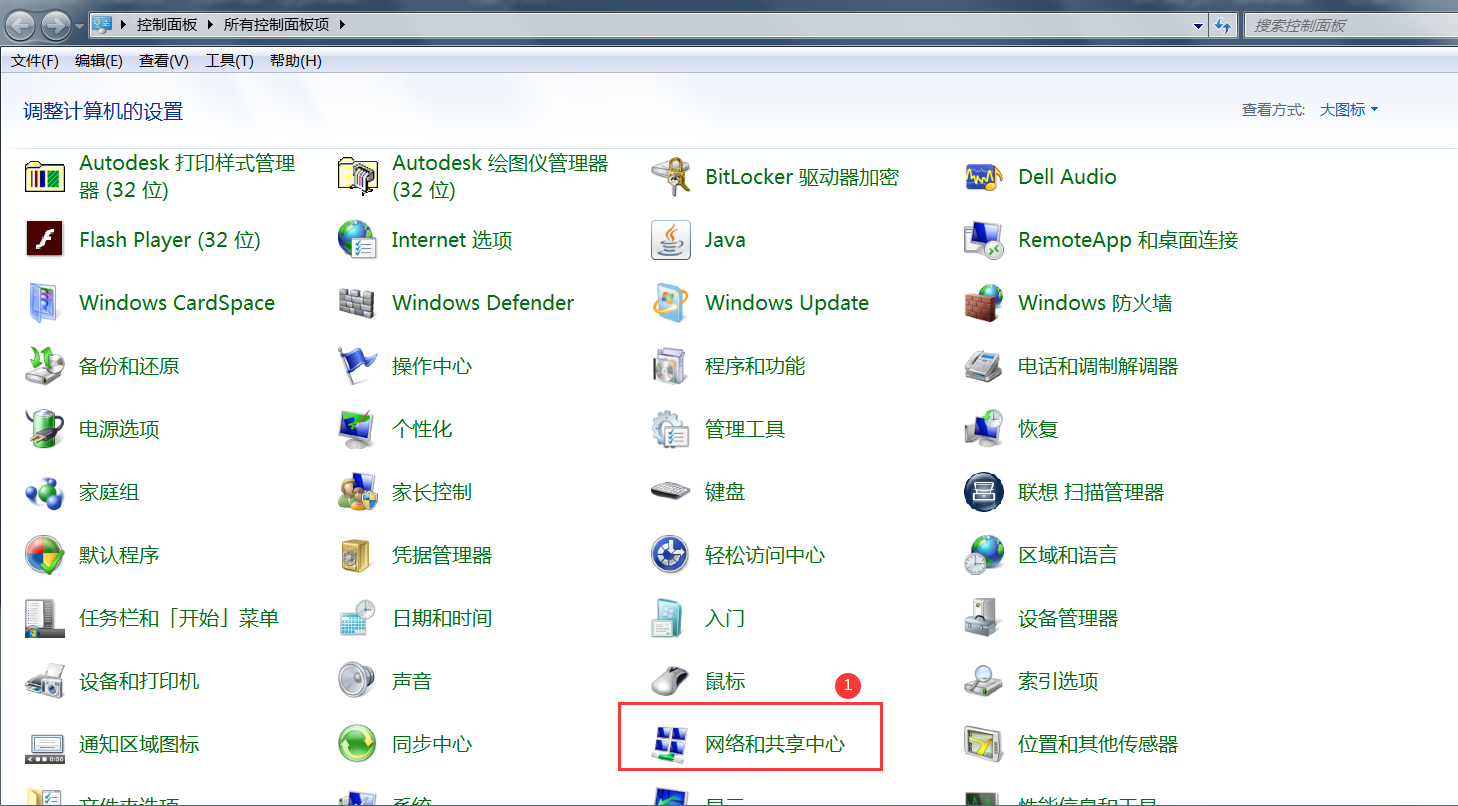Click the 搜索控制面板 search field
Viewport: 1458px width, 806px height.
pos(1349,25)
